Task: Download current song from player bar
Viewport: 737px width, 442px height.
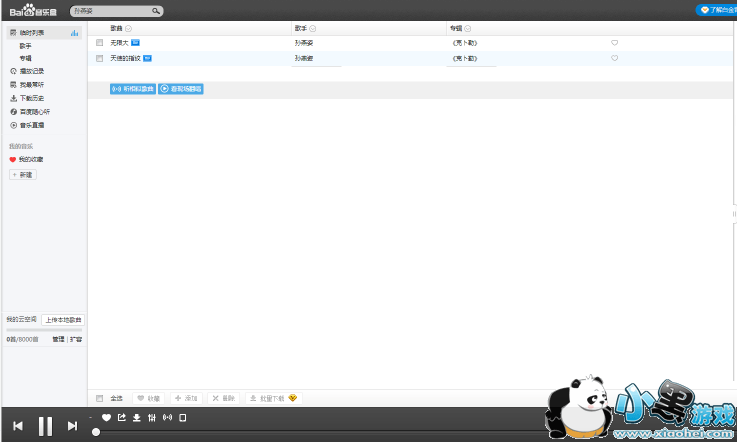Action: pos(137,418)
